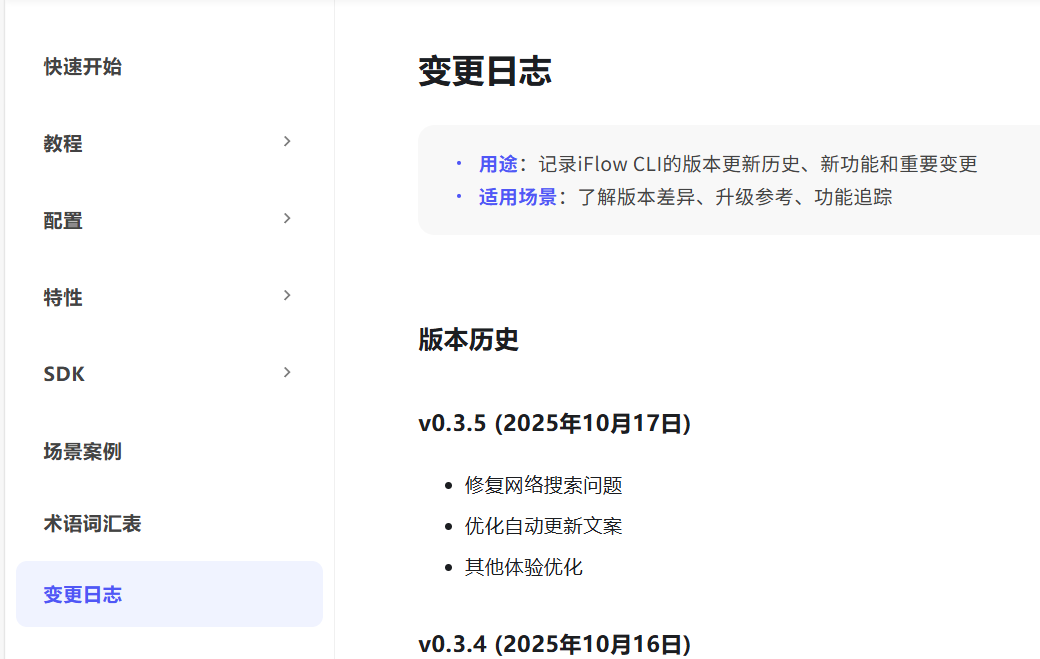Expand the SDK section chevron arrow
The width and height of the screenshot is (1040, 659).
(287, 373)
